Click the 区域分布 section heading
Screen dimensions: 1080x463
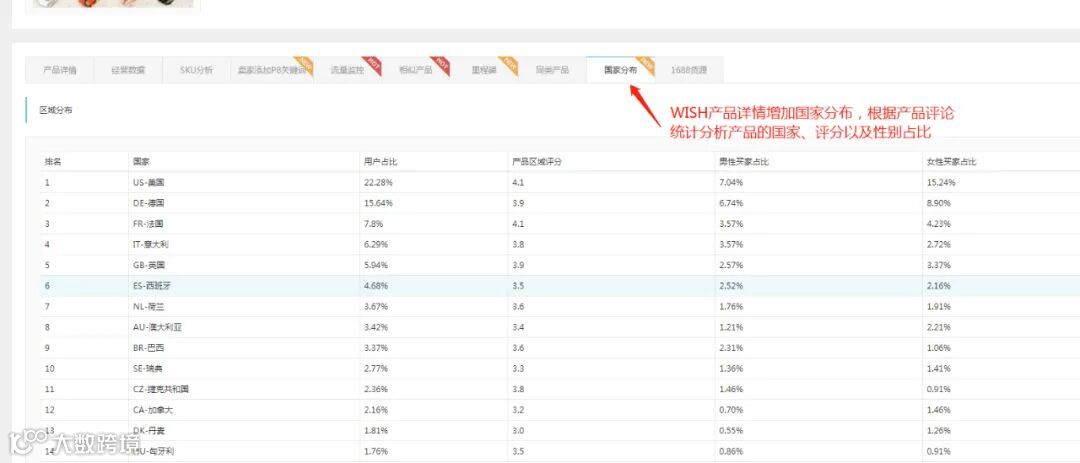[x=56, y=110]
